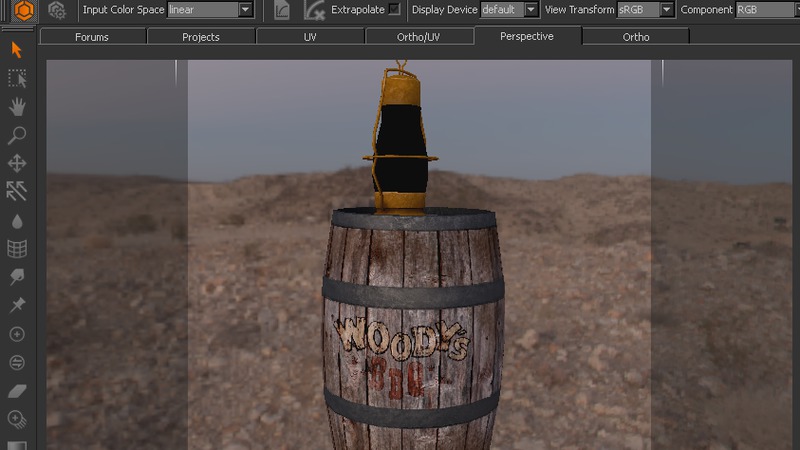This screenshot has width=800, height=450.
Task: Open the UV tab
Action: click(x=310, y=37)
